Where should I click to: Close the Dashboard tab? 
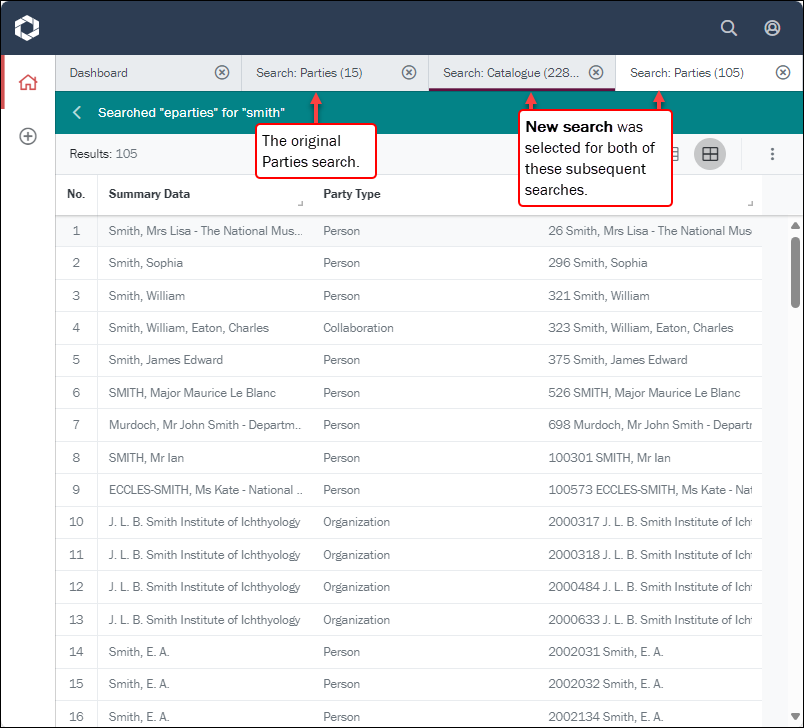222,73
